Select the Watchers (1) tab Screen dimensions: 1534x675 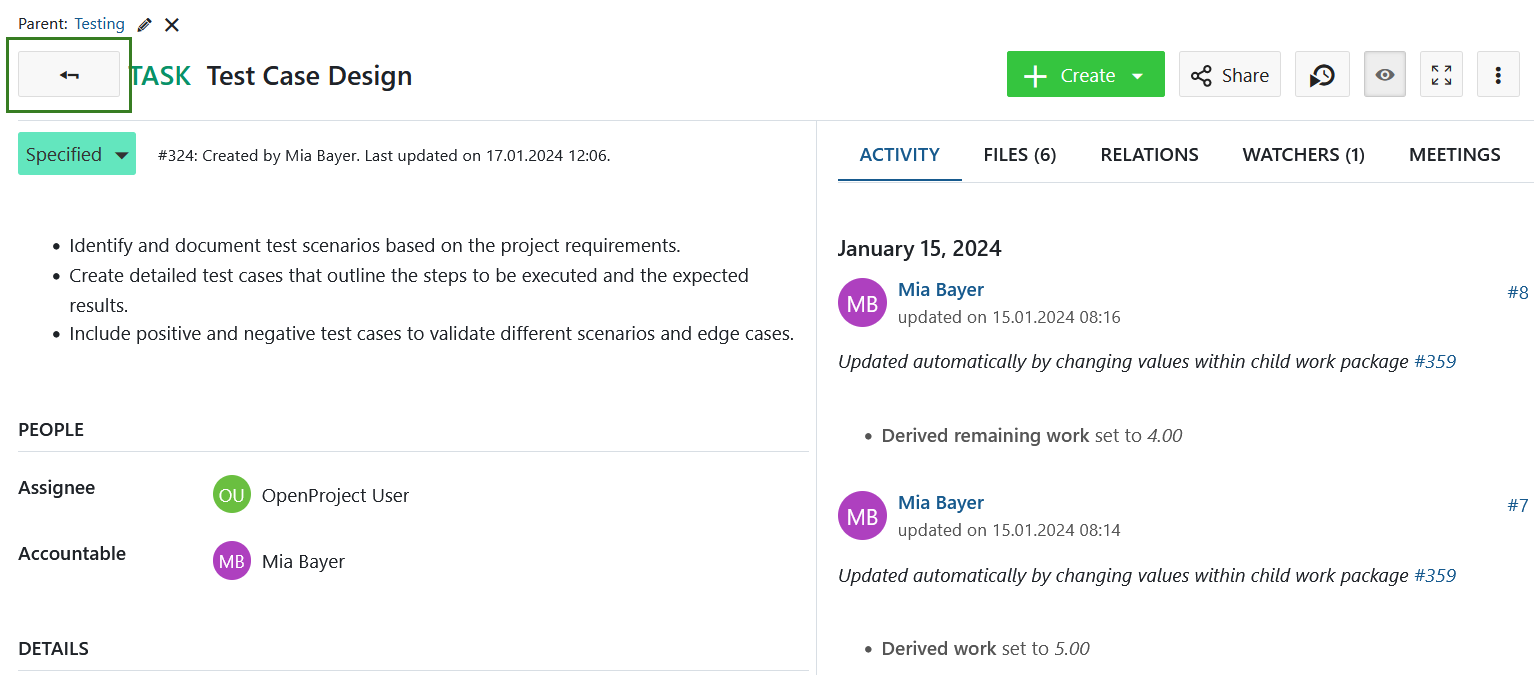[1303, 155]
